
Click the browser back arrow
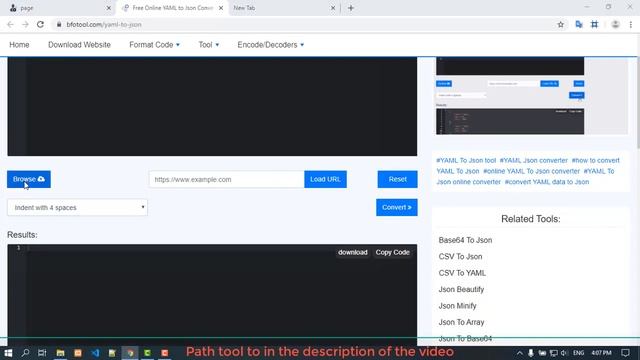click(x=10, y=24)
